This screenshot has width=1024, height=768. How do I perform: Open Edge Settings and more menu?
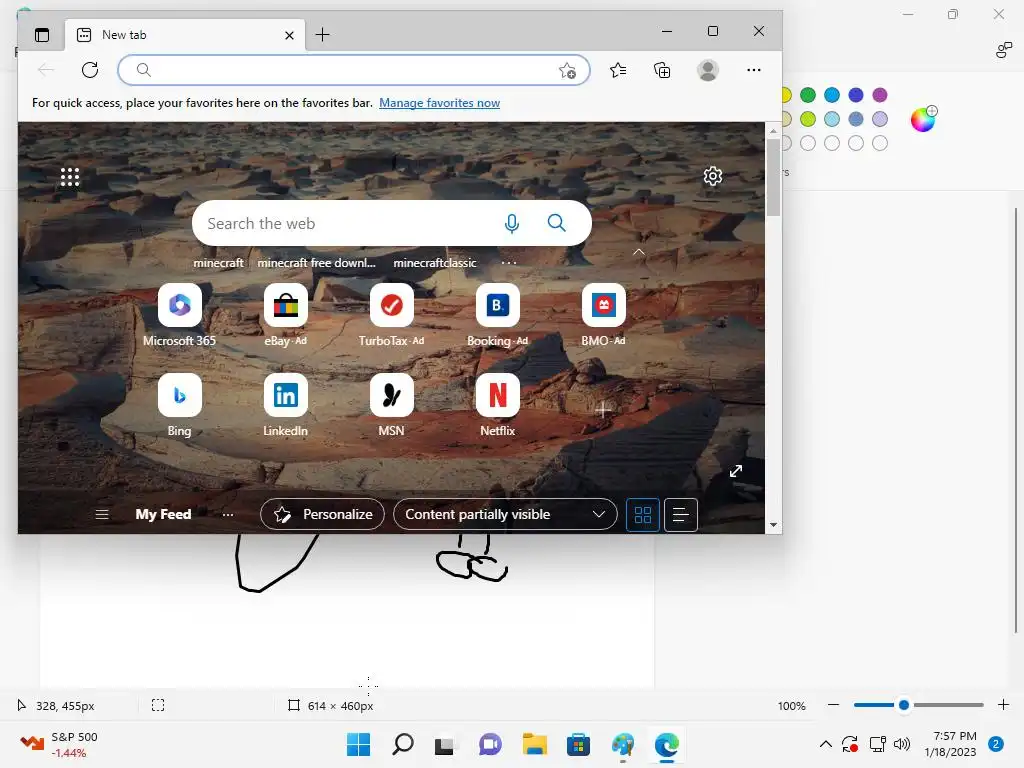tap(754, 70)
